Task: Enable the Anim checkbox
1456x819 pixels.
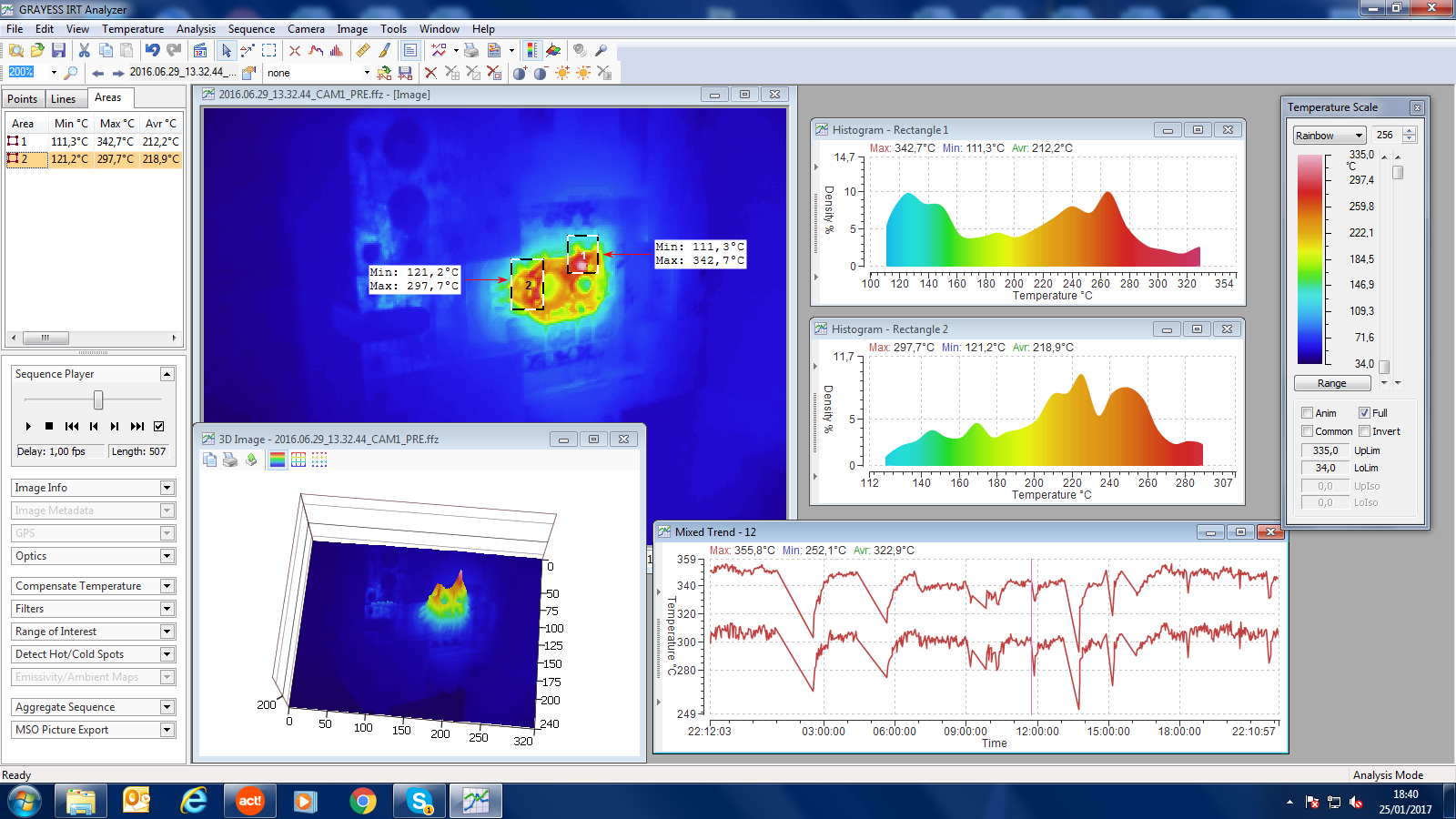Action: (1308, 413)
